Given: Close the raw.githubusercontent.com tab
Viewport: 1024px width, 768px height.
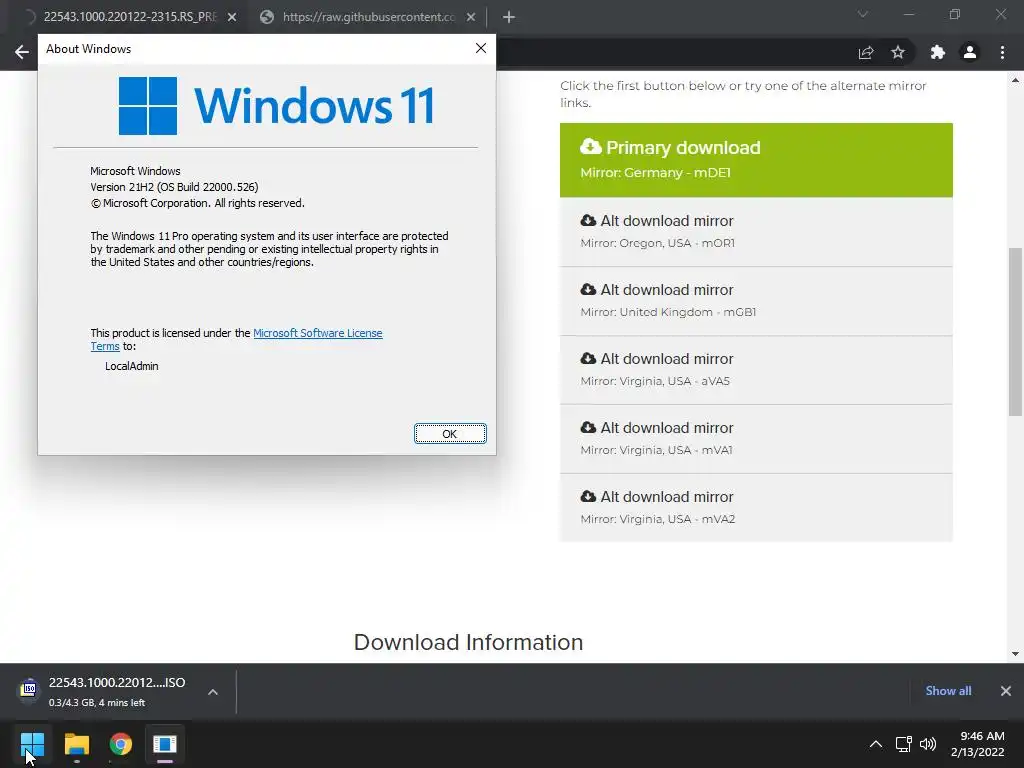Looking at the screenshot, I should click(x=471, y=17).
